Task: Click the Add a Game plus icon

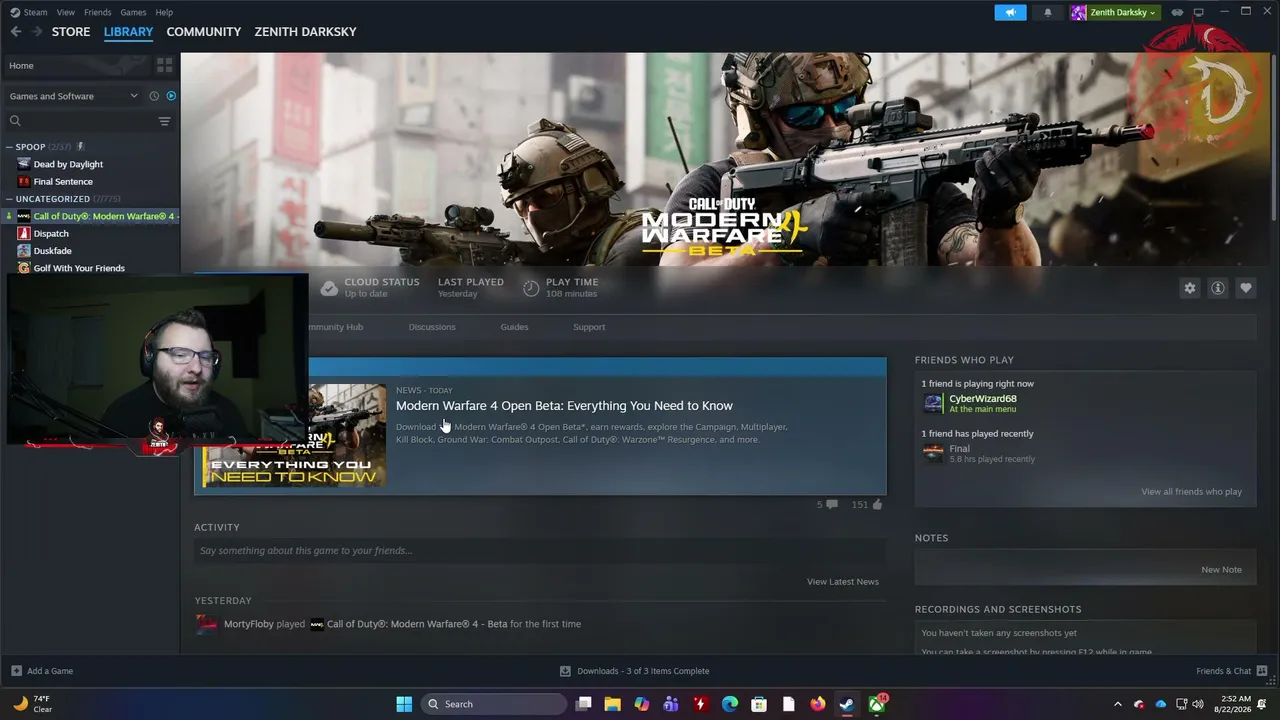Action: [16, 671]
